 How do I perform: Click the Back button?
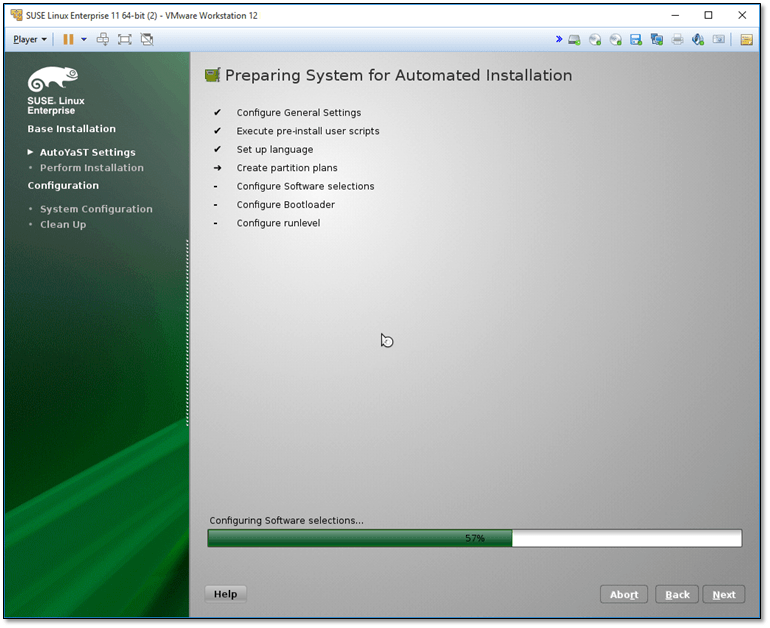tap(677, 595)
